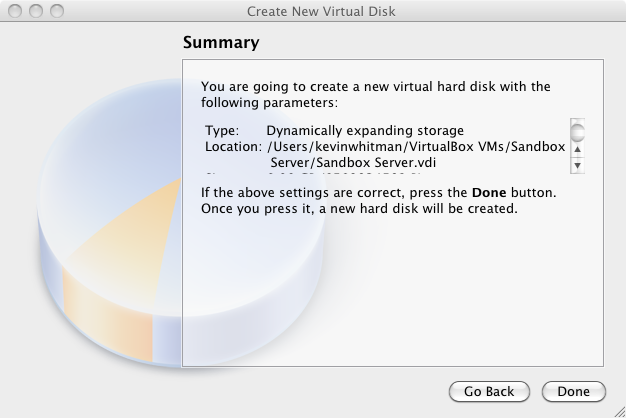Click the resize grip at window corner
The width and height of the screenshot is (626, 418).
[x=620, y=412]
